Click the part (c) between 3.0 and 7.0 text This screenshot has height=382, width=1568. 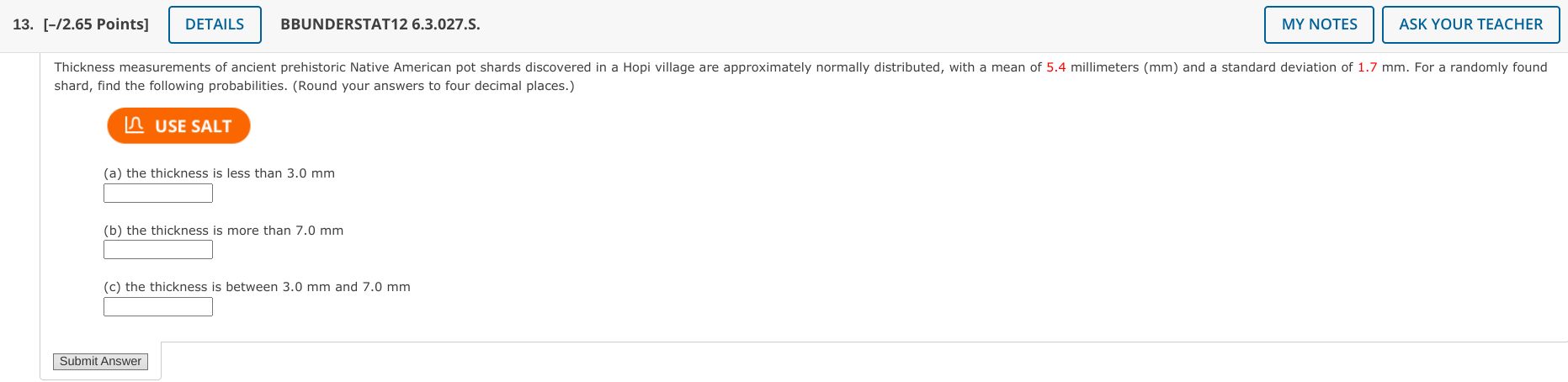click(x=257, y=287)
